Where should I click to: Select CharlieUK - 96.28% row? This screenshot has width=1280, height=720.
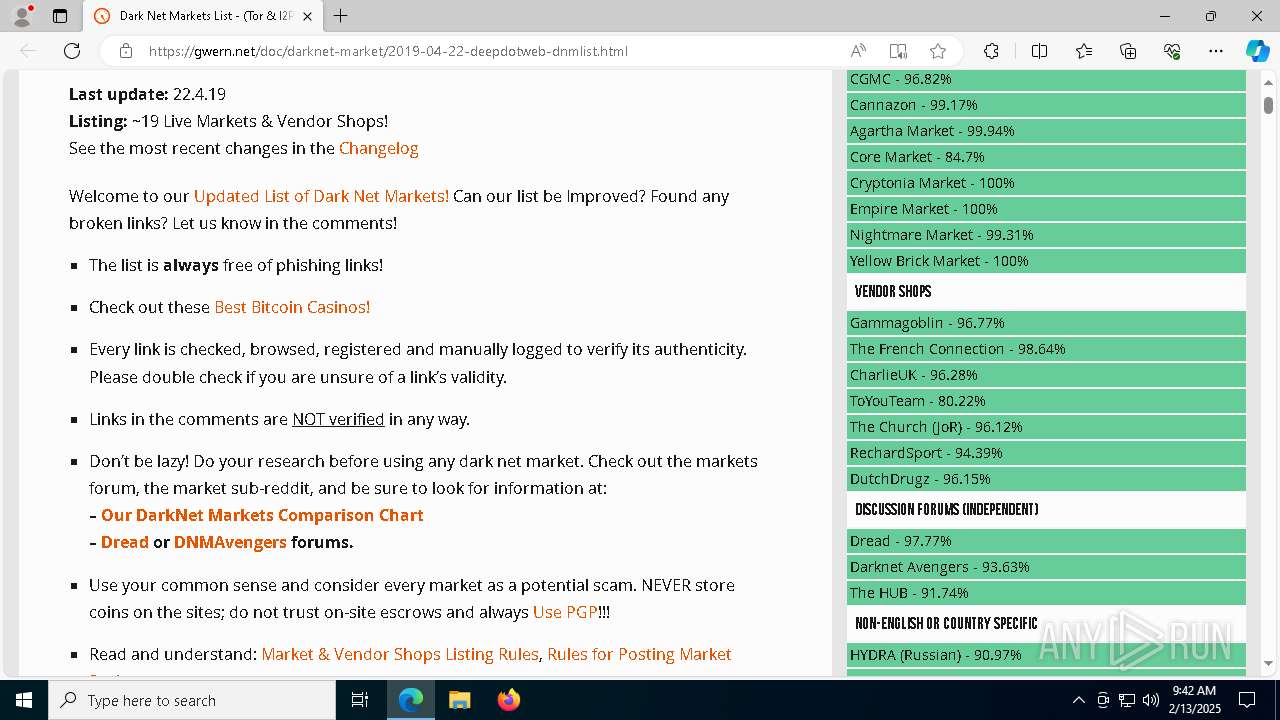click(1046, 375)
